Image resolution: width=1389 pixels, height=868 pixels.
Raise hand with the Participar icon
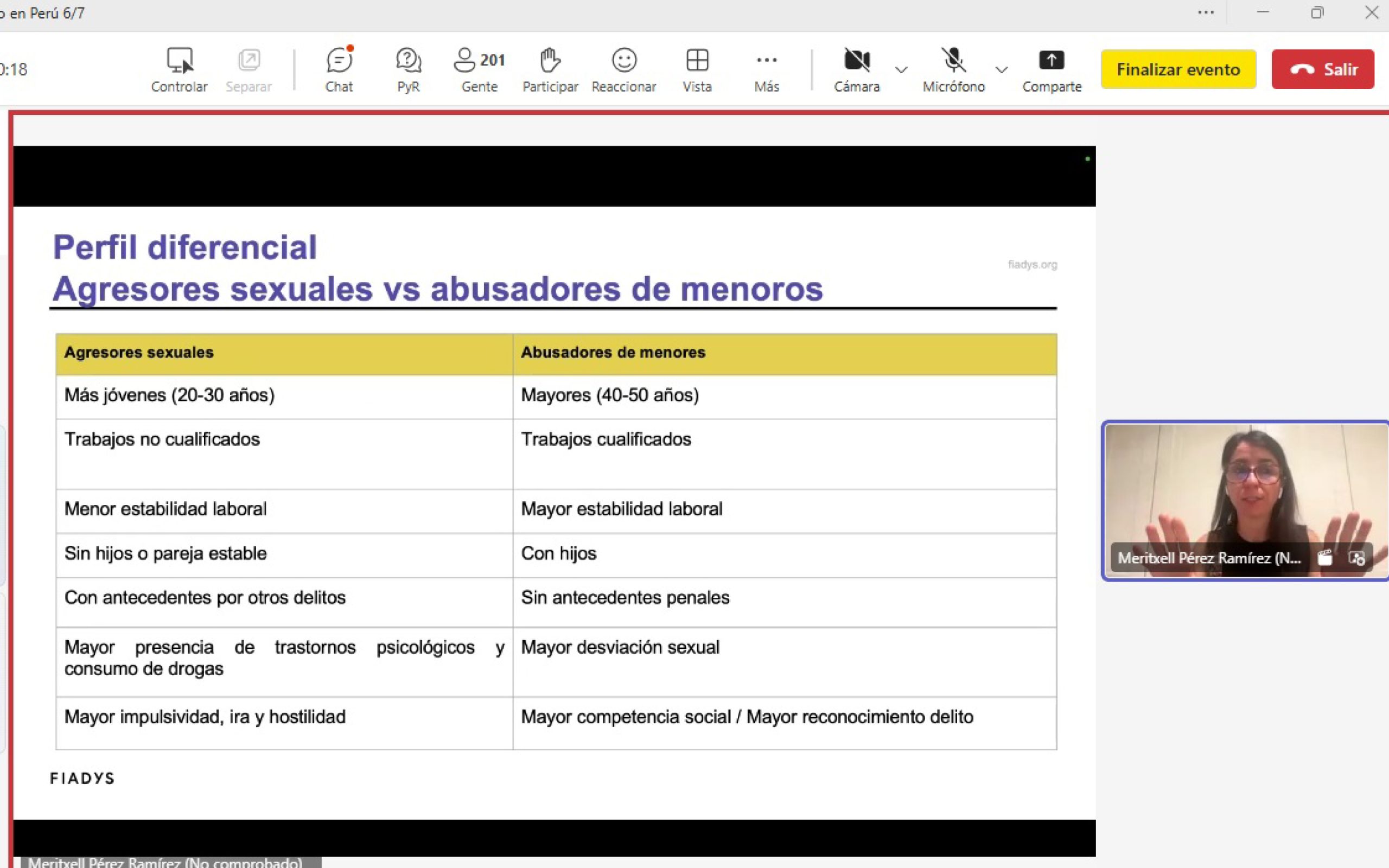(550, 69)
